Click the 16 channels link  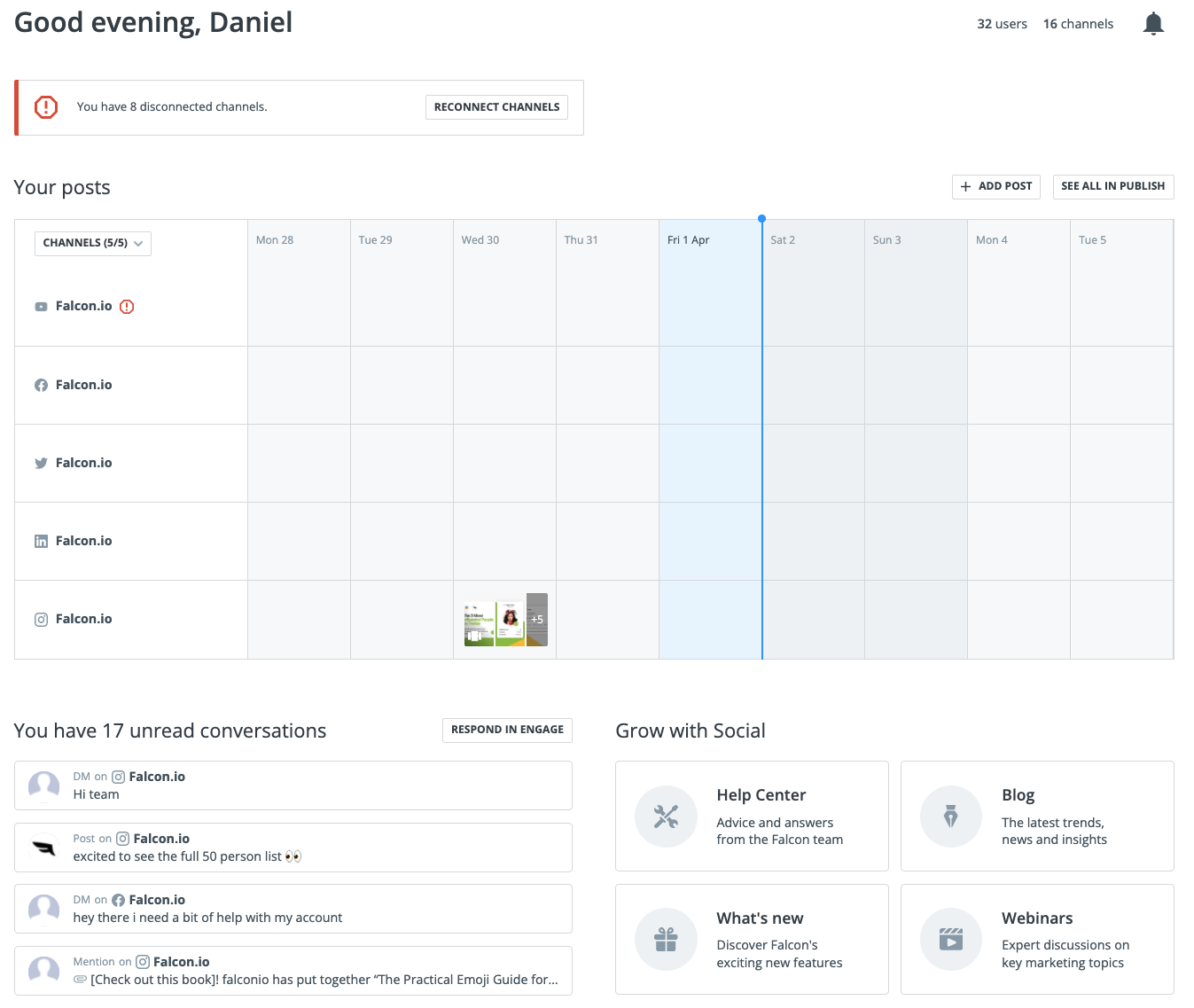click(1078, 24)
